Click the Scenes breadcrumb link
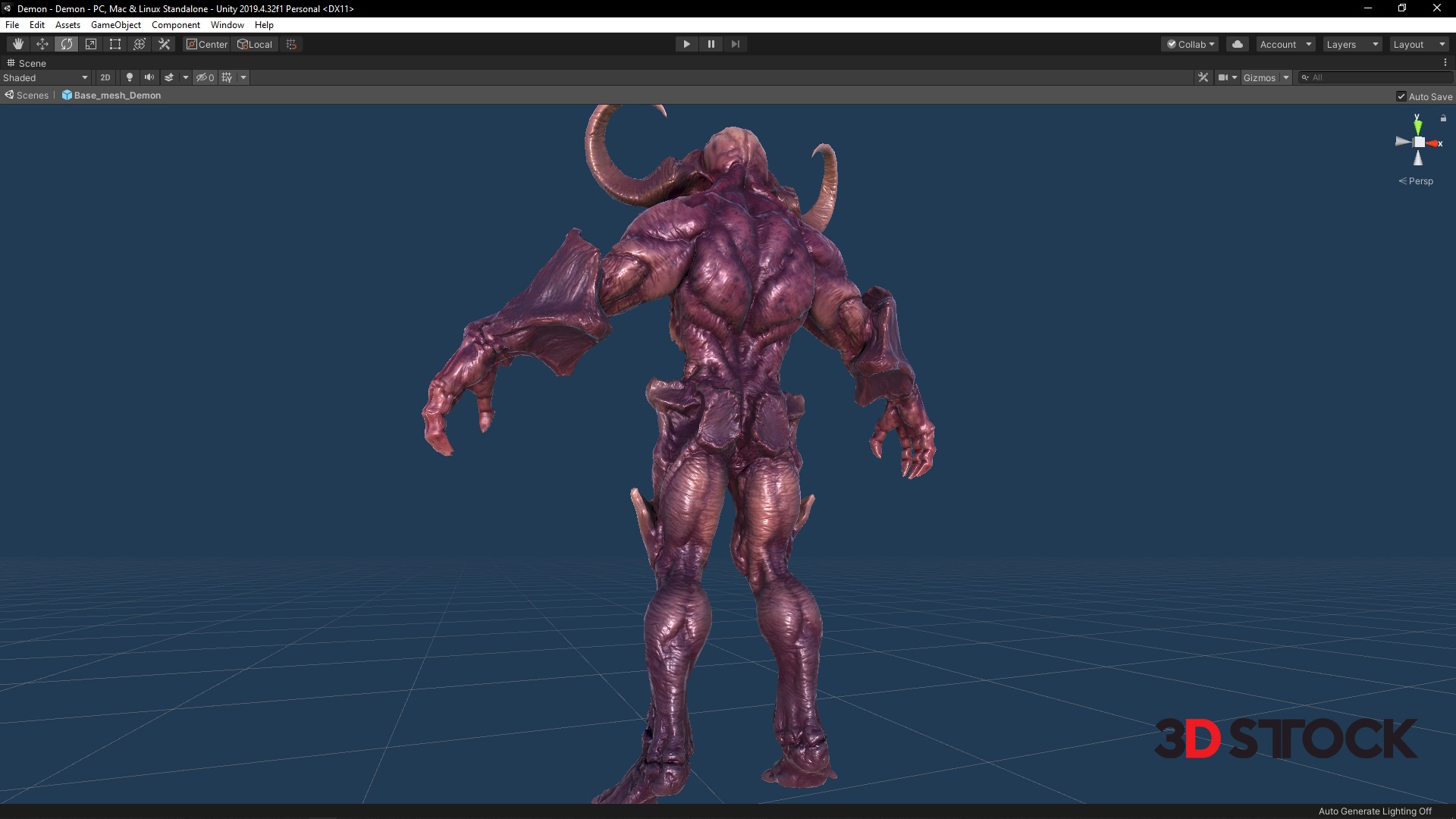Viewport: 1456px width, 819px height. 32,96
